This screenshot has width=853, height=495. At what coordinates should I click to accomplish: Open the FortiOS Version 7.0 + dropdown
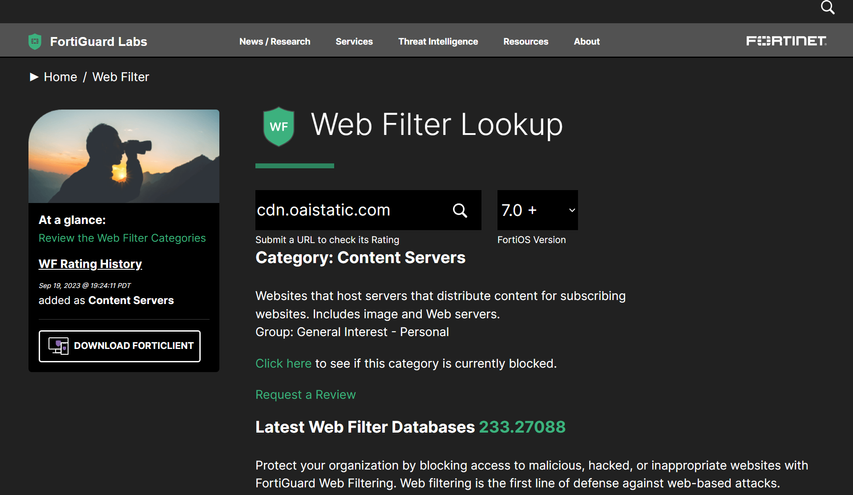pos(537,210)
